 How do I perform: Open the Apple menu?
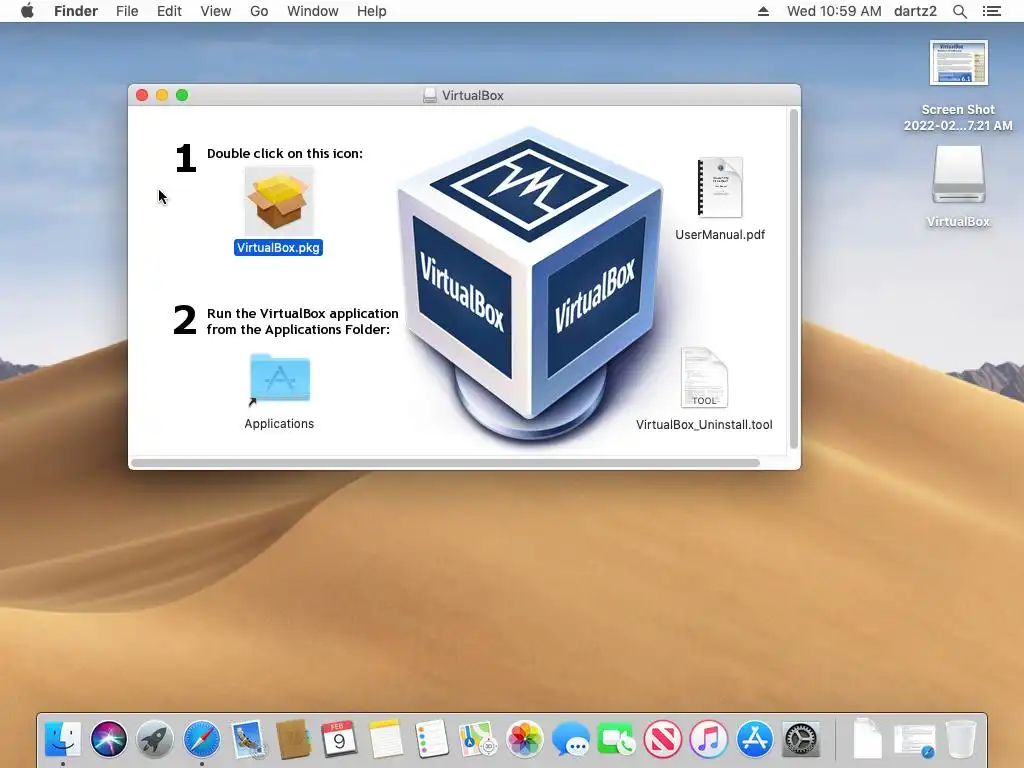pos(27,11)
